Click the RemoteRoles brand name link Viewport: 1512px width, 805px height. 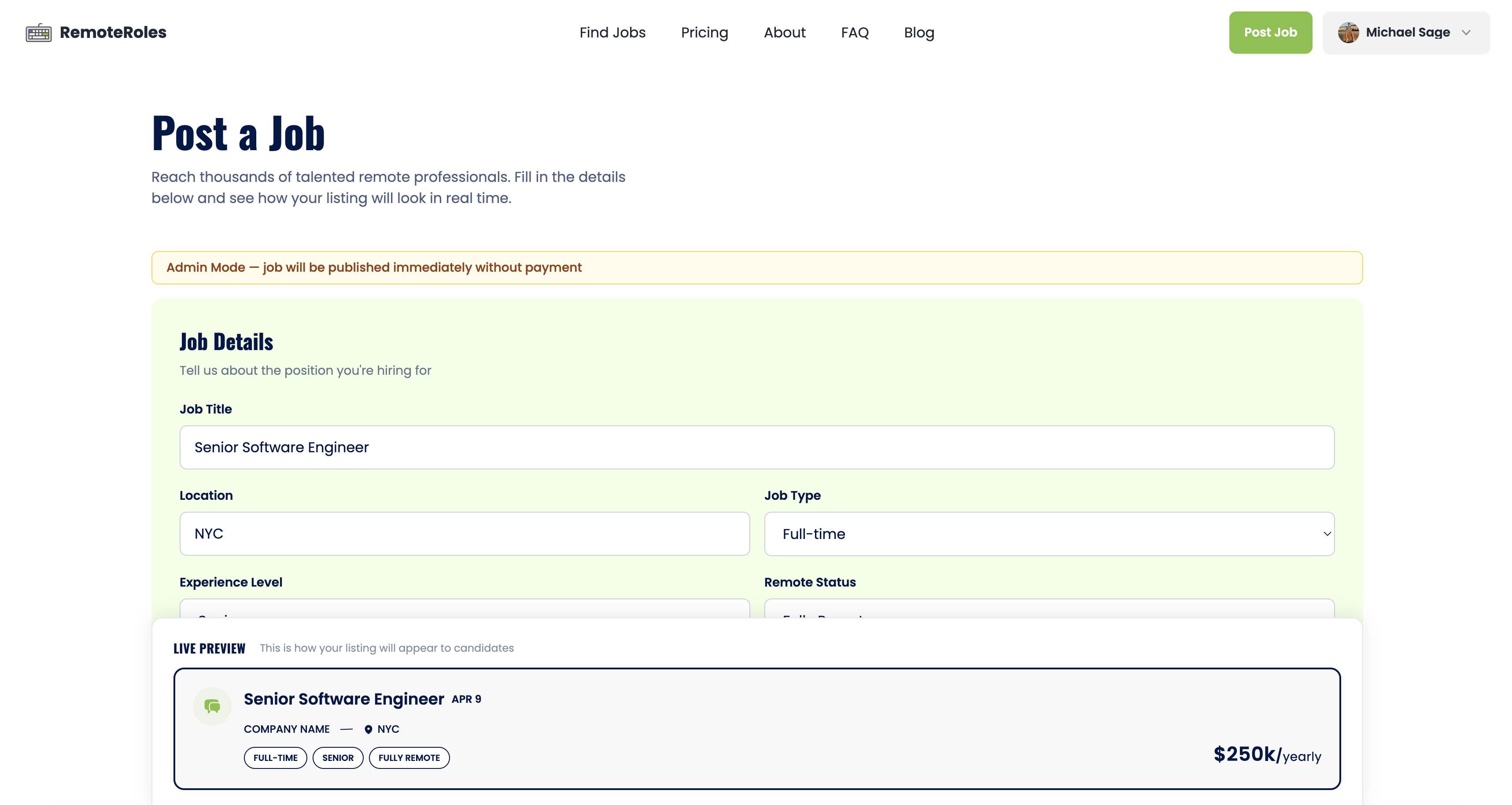pyautogui.click(x=113, y=33)
